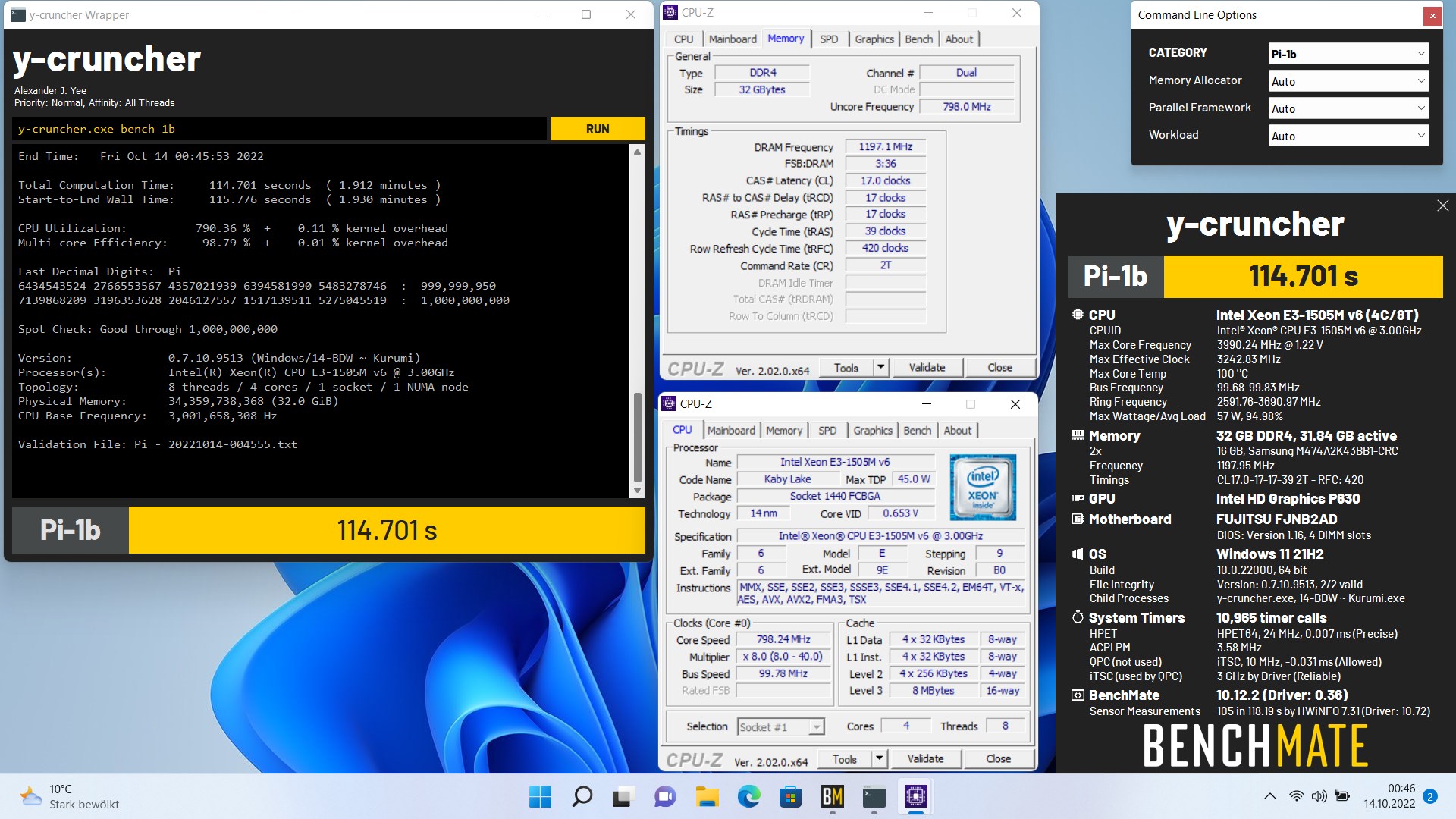Open SPD tab in lower CPU-Z window
The width and height of the screenshot is (1456, 819).
(x=827, y=430)
